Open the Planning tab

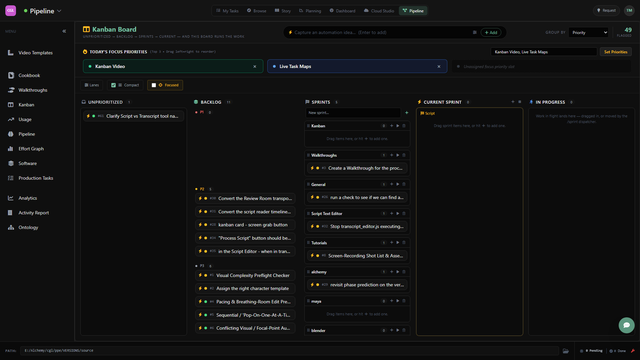pyautogui.click(x=310, y=11)
